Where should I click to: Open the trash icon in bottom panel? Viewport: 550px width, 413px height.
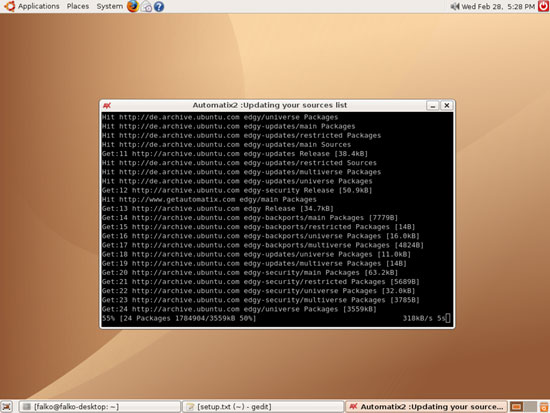click(x=544, y=407)
